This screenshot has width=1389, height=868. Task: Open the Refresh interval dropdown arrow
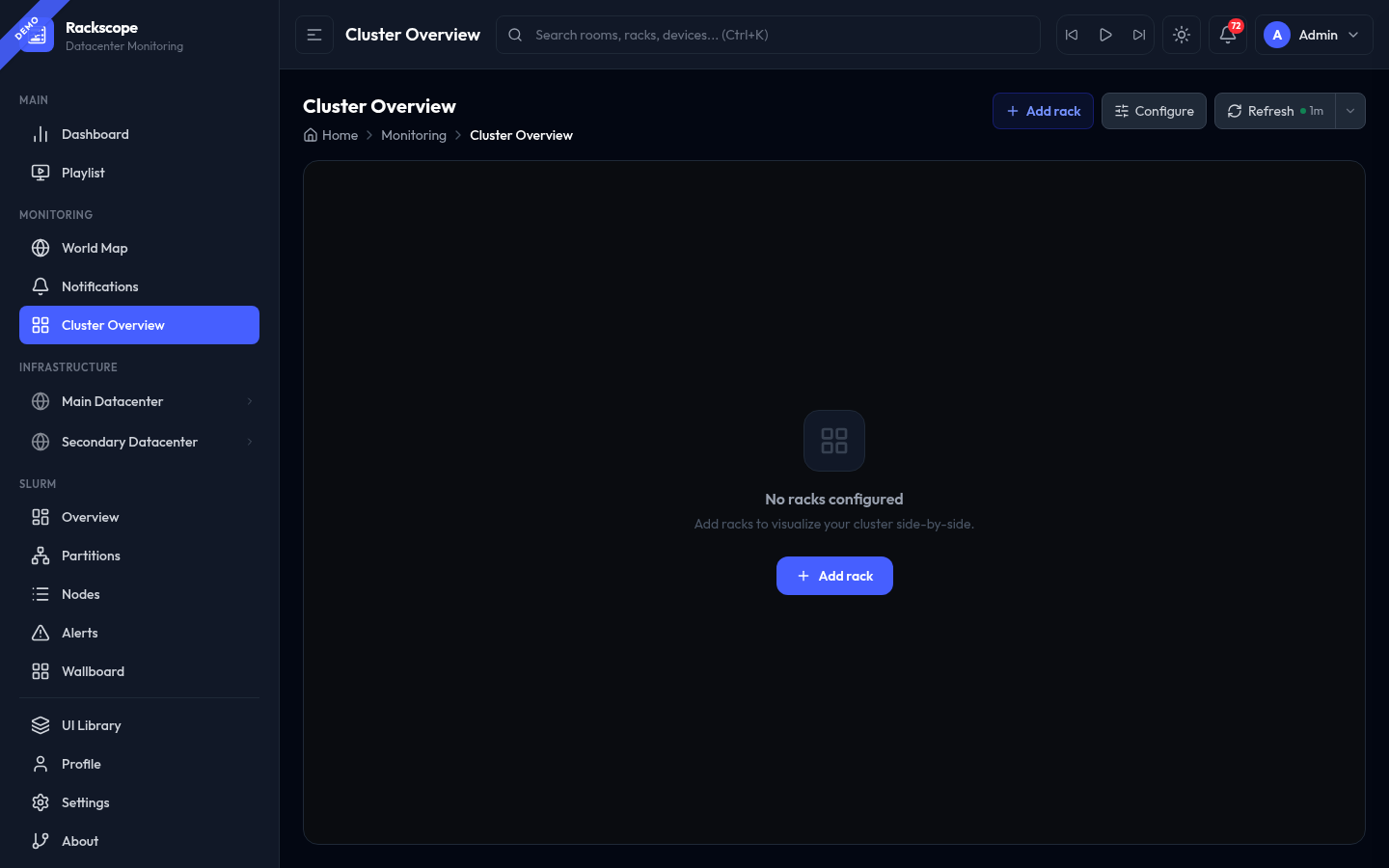click(1350, 111)
